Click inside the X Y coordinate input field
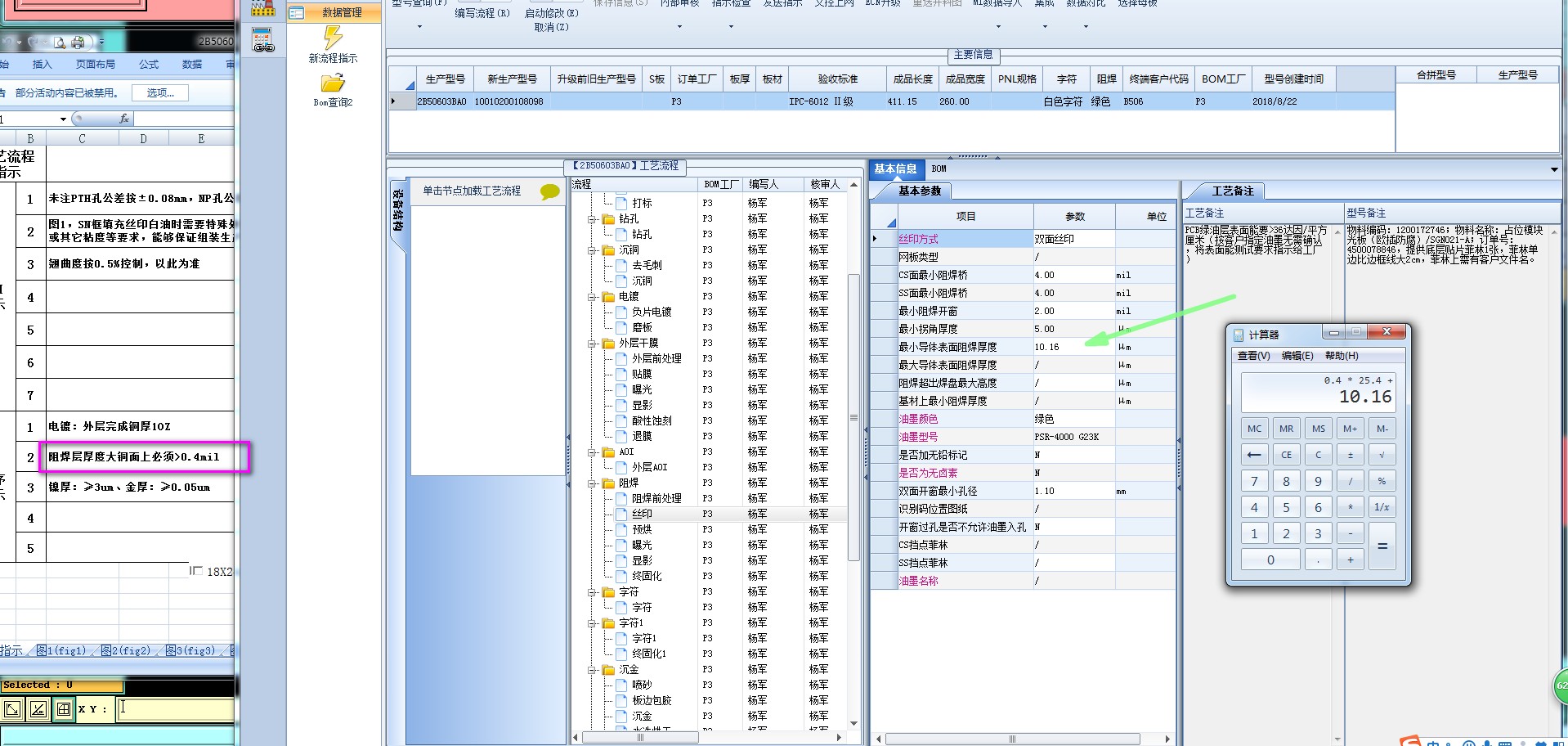The height and width of the screenshot is (746, 1568). (x=173, y=709)
